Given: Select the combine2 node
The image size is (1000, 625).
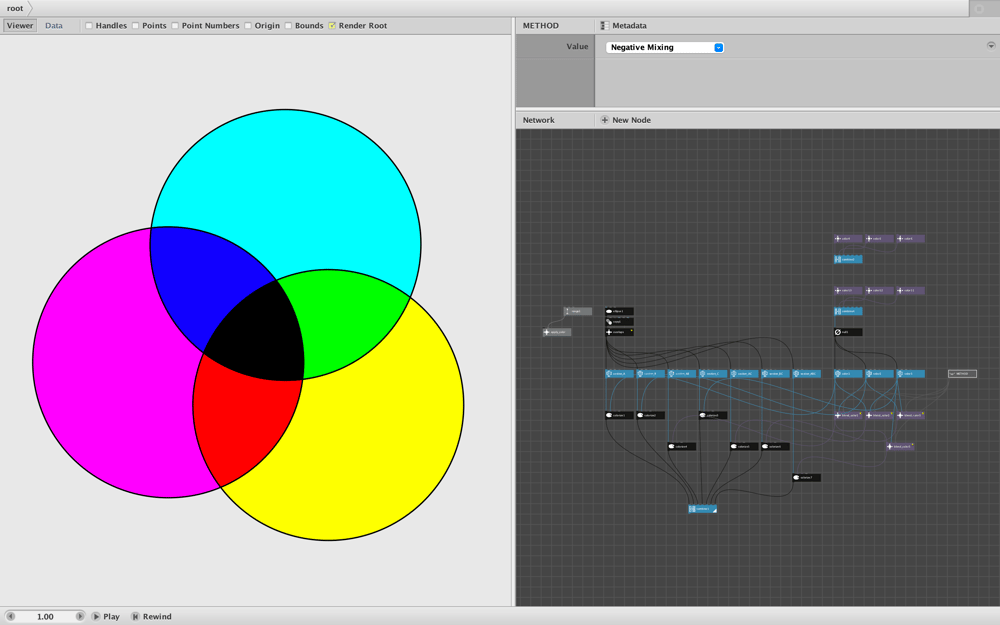Looking at the screenshot, I should tap(848, 259).
